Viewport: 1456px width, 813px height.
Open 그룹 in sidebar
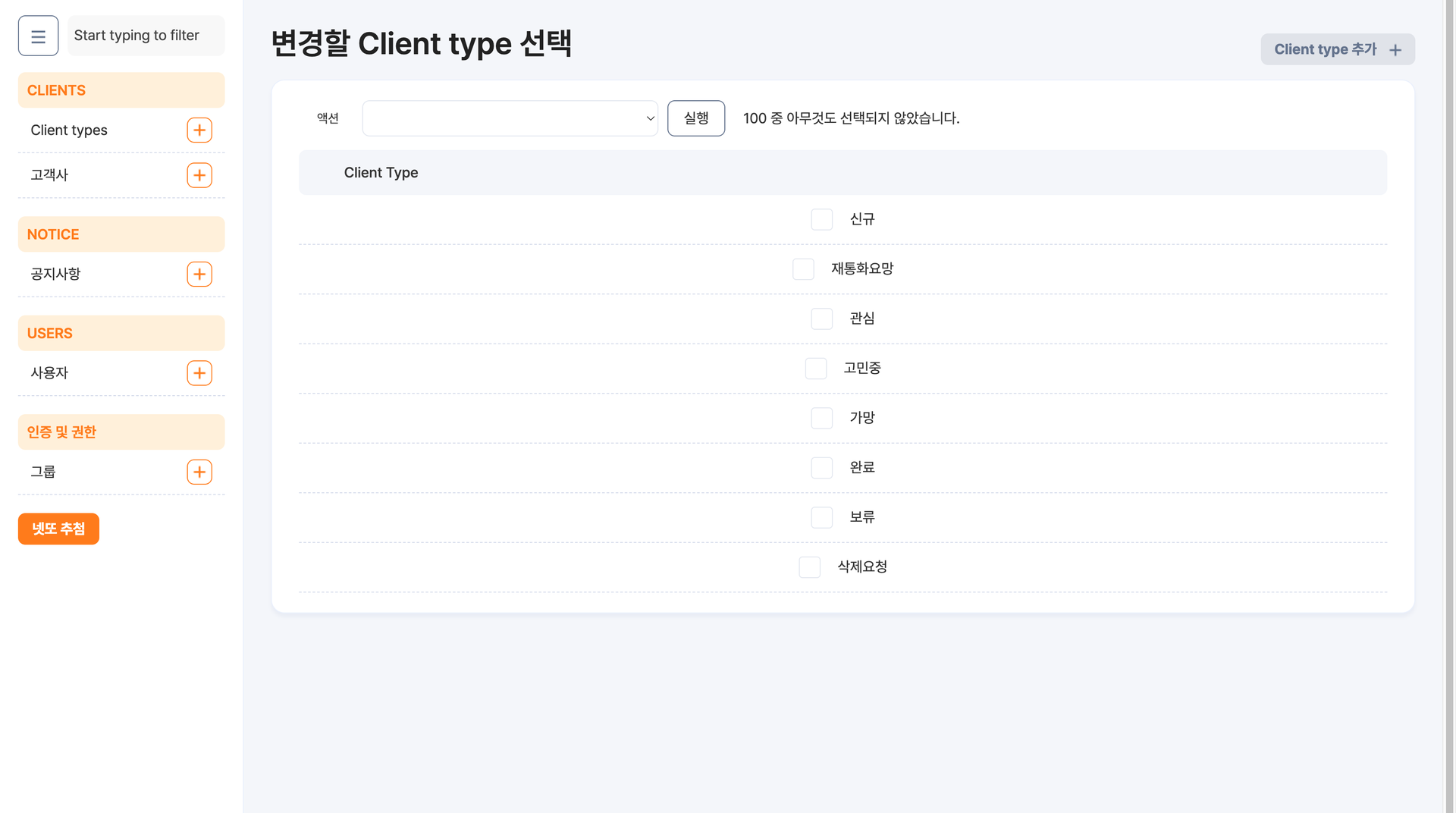click(43, 472)
